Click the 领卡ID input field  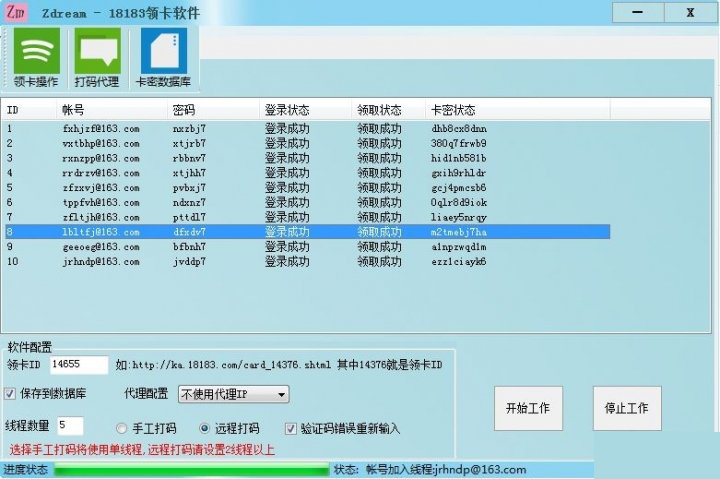[78, 365]
